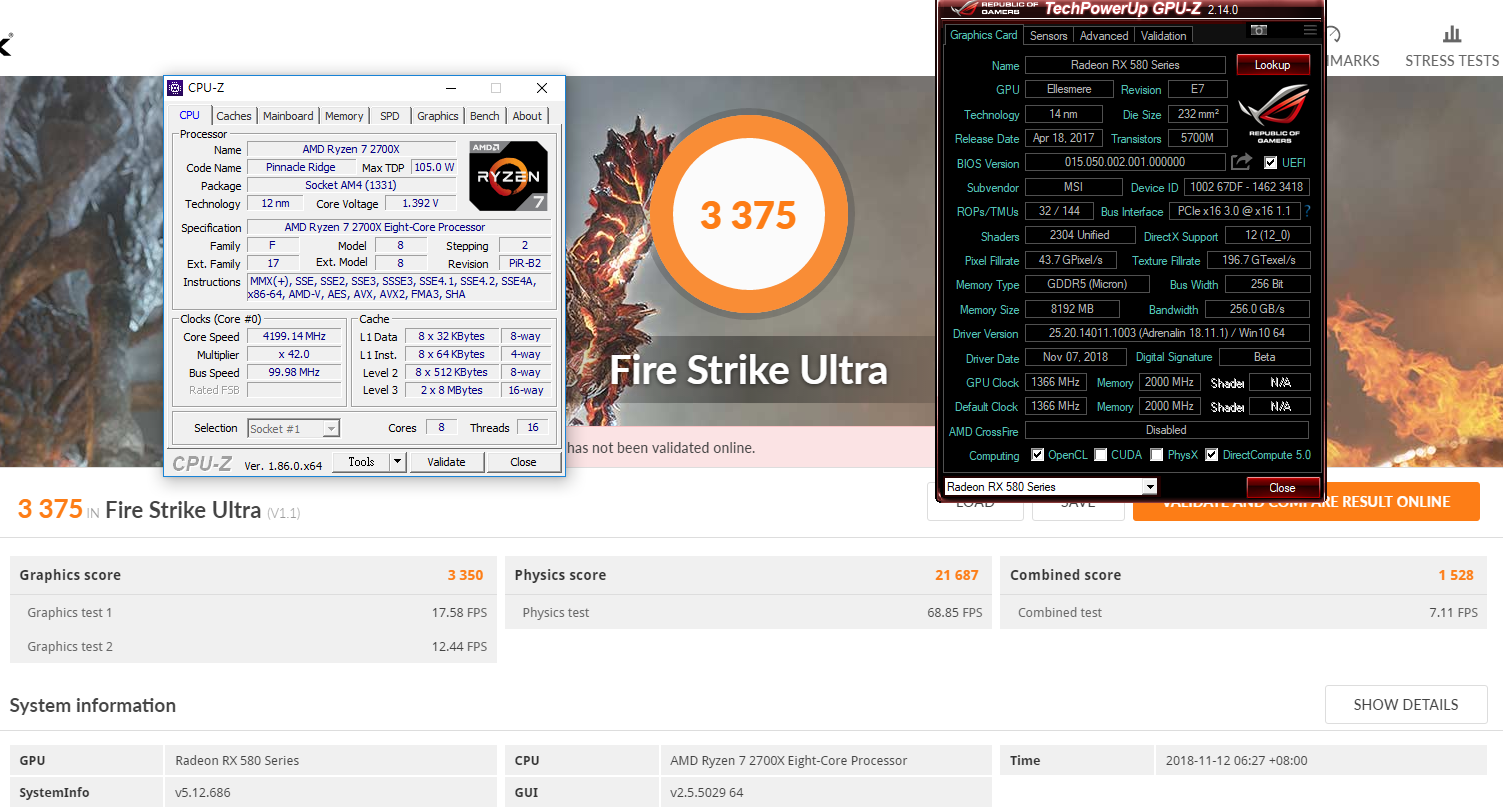1503x809 pixels.
Task: Click the GPU Clock value 1366 MHz
Action: 1056,382
